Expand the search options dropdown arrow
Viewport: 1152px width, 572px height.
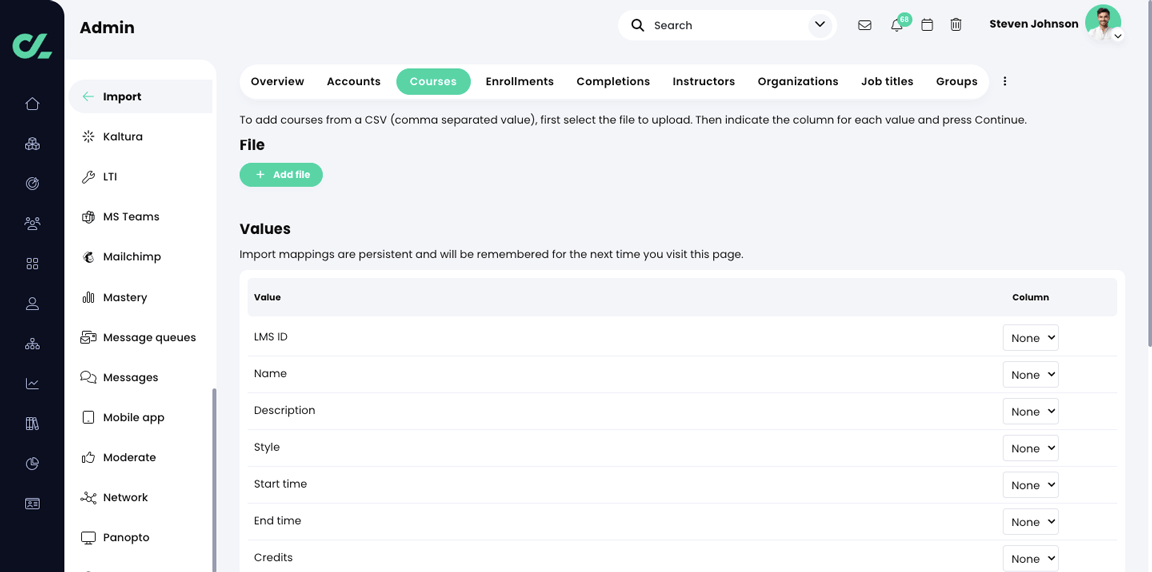click(820, 25)
